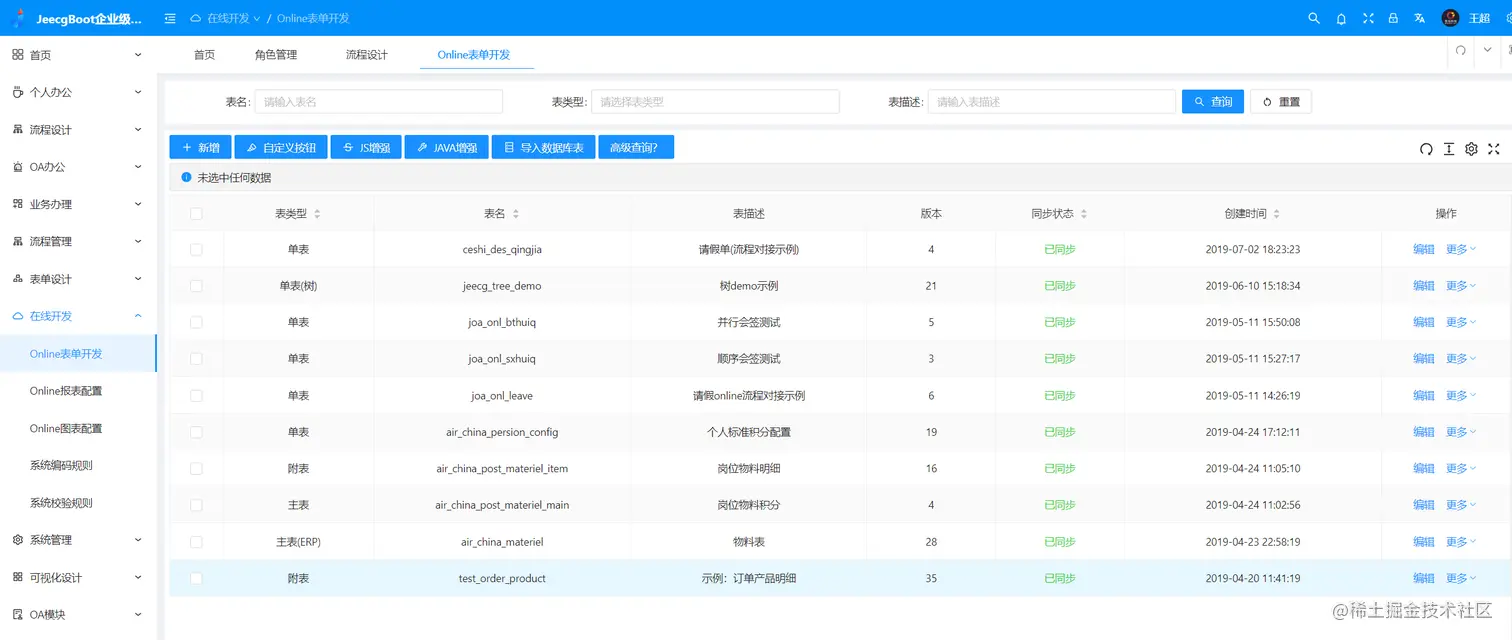Expand 更多 menu for joa_onl_leave row
1512x640 pixels.
[x=1461, y=395]
